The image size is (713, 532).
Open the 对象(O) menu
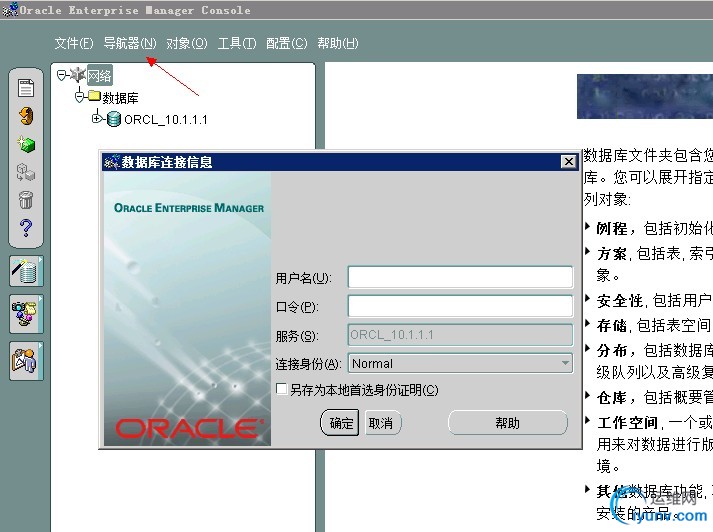[x=186, y=43]
